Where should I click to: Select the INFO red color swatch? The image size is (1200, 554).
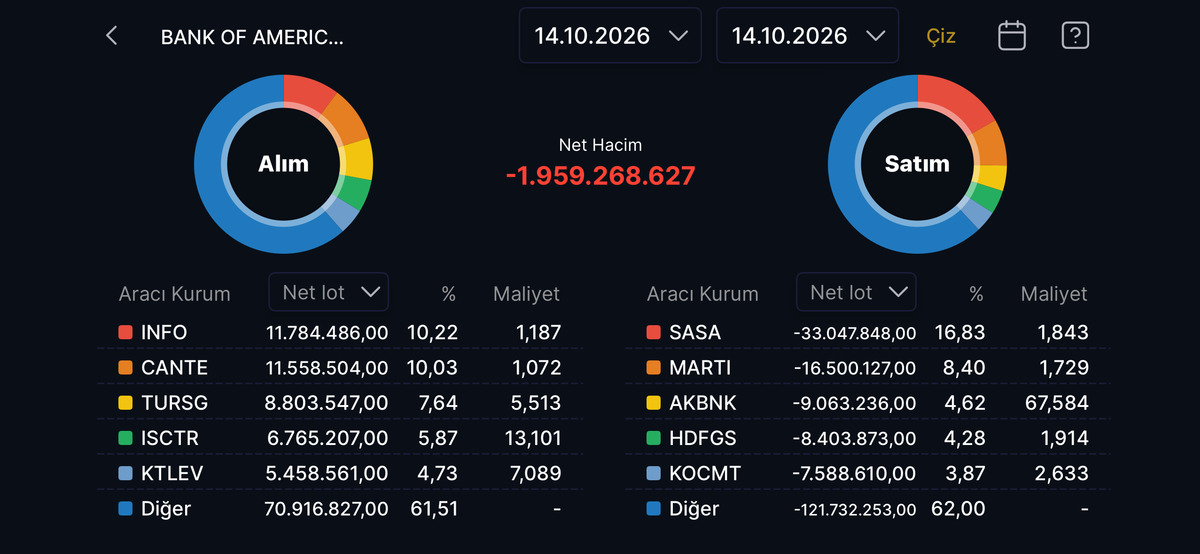coord(125,332)
